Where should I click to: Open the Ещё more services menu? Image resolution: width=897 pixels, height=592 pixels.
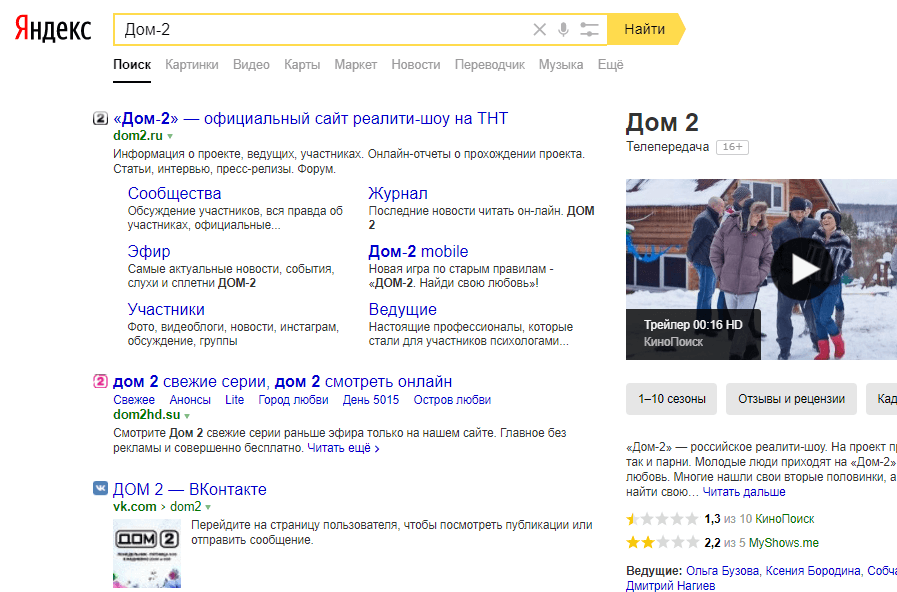pyautogui.click(x=610, y=65)
